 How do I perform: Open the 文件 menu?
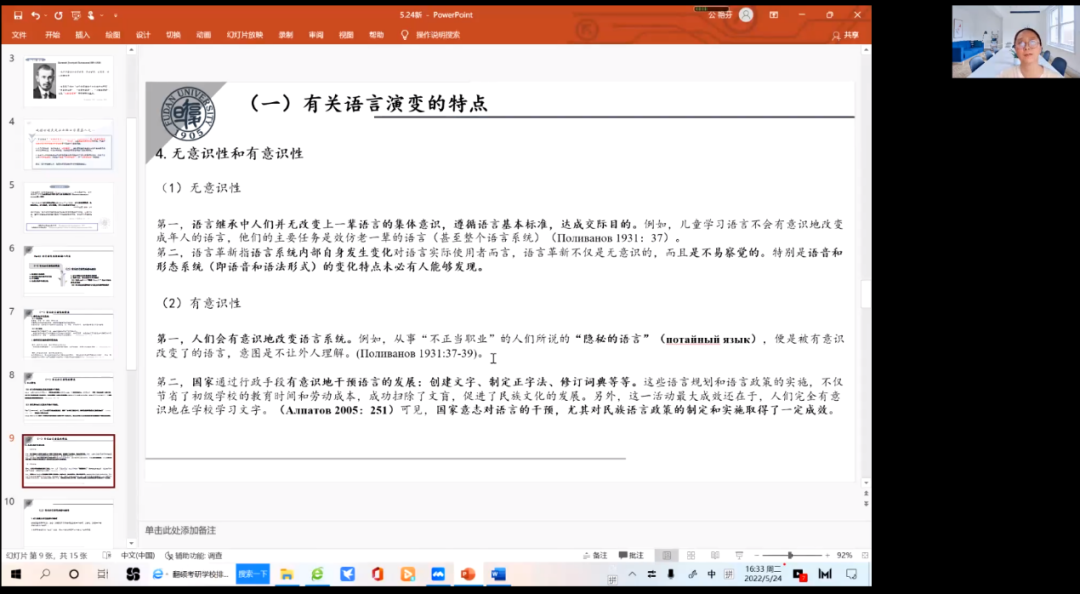pyautogui.click(x=20, y=34)
